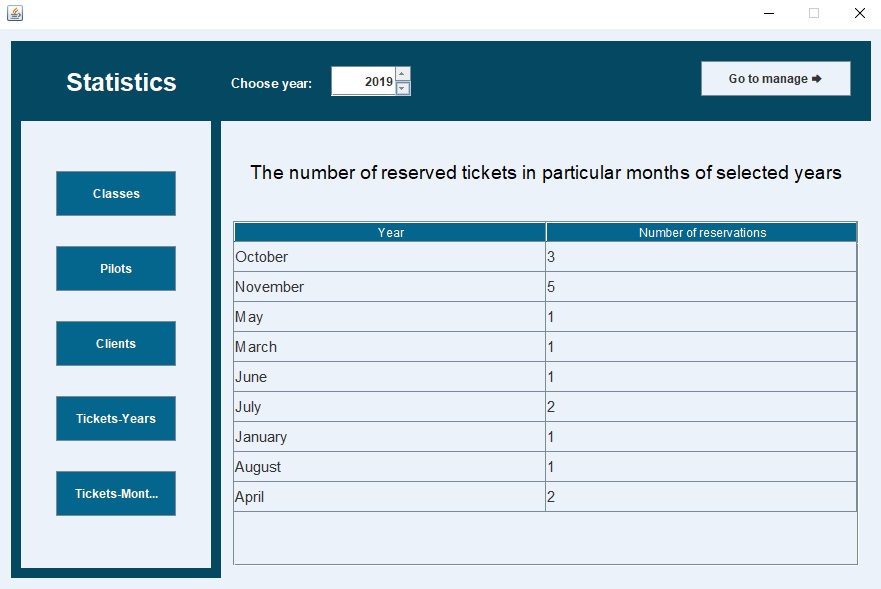Select the April row
The image size is (881, 589).
546,497
